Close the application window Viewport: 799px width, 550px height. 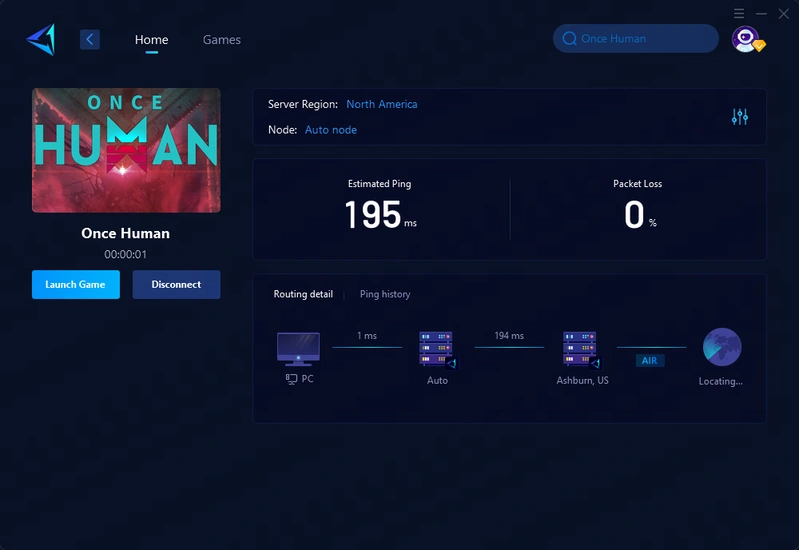784,14
